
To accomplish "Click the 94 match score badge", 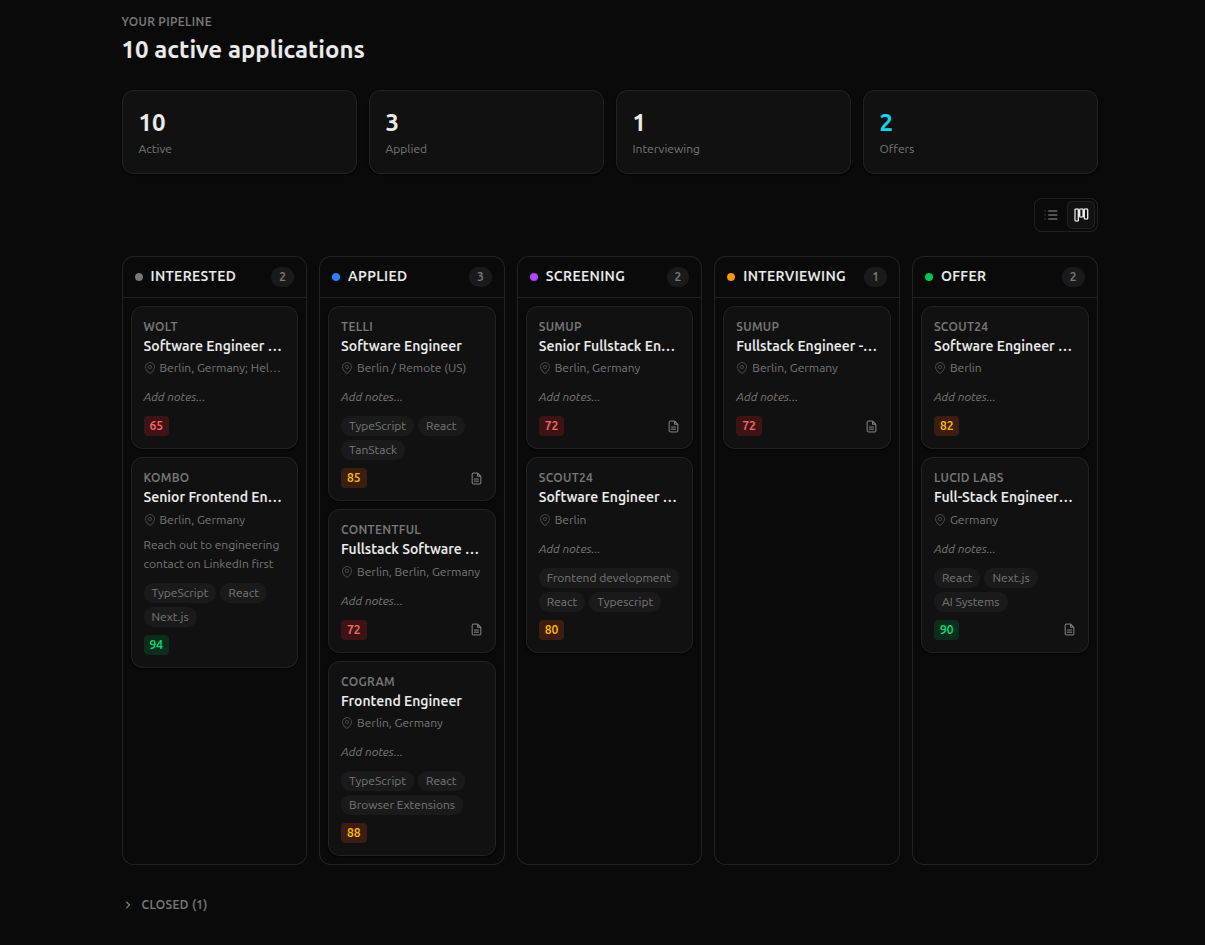I will pyautogui.click(x=156, y=645).
